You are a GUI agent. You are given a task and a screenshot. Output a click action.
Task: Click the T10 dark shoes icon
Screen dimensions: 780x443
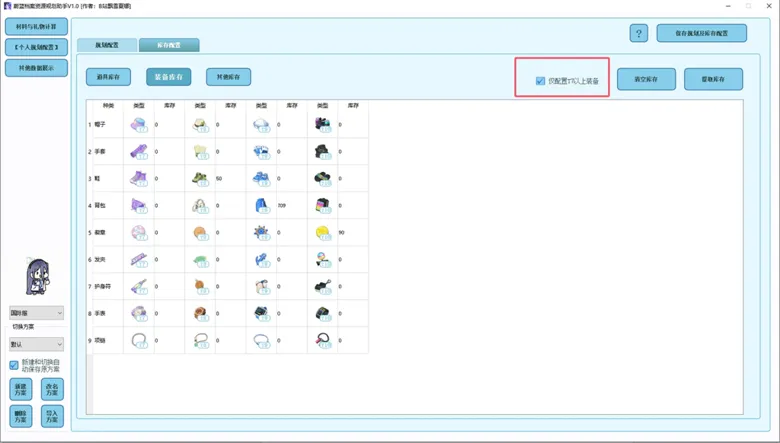coord(323,178)
